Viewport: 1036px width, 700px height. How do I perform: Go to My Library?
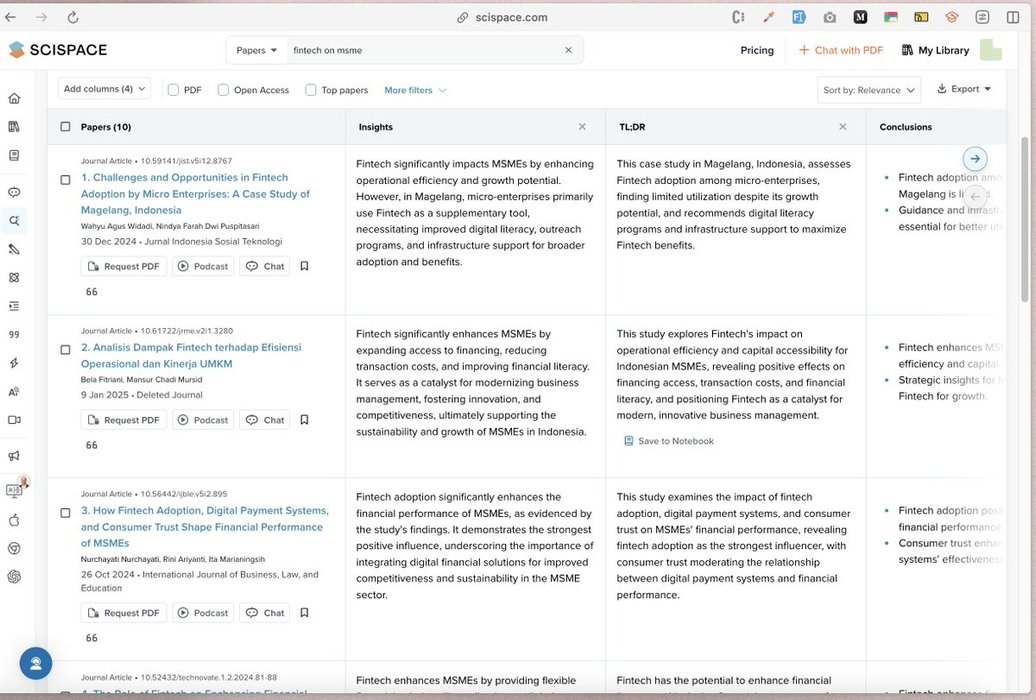pos(935,50)
